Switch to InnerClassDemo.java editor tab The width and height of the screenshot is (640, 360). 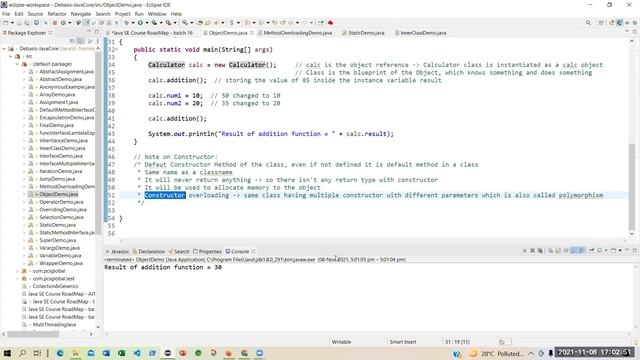[423, 33]
